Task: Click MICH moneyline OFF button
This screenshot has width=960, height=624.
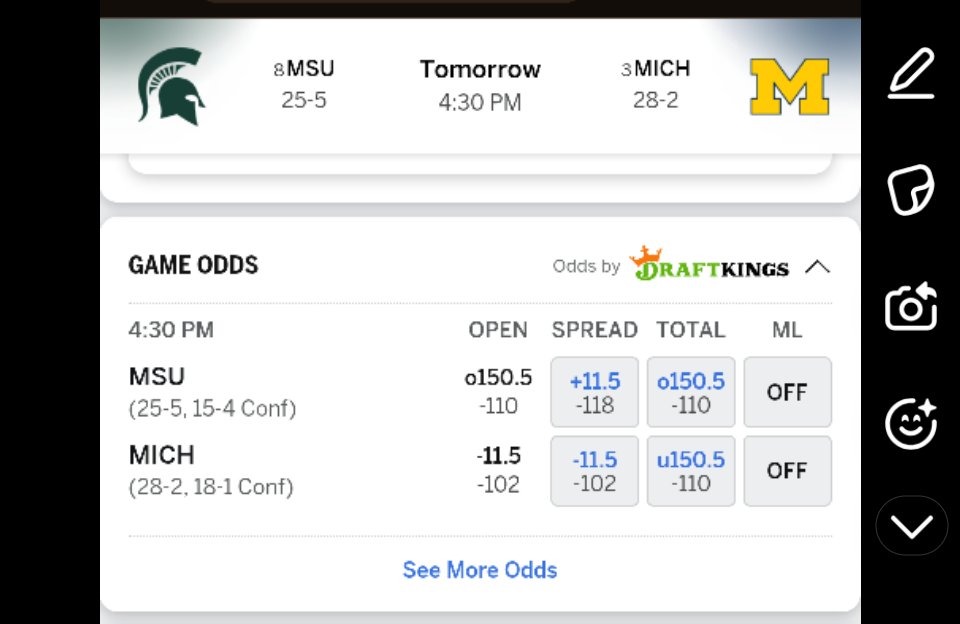Action: 787,471
